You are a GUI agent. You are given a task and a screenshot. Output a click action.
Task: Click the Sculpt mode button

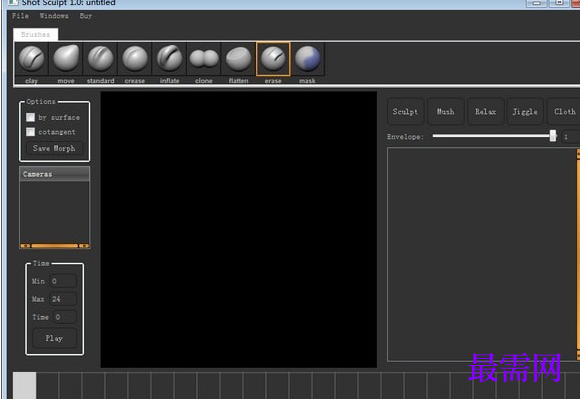pyautogui.click(x=405, y=112)
